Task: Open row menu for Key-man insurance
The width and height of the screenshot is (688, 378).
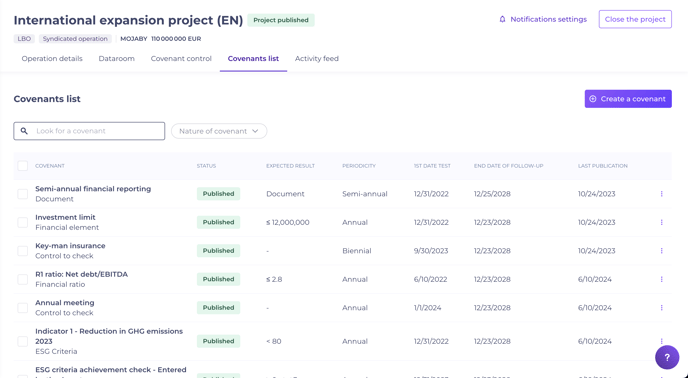Action: [661, 251]
